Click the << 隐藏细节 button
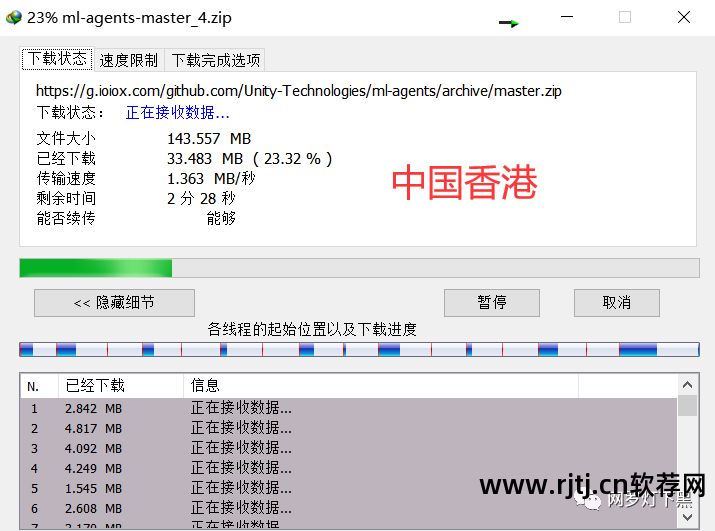This screenshot has height=531, width=715. [114, 302]
